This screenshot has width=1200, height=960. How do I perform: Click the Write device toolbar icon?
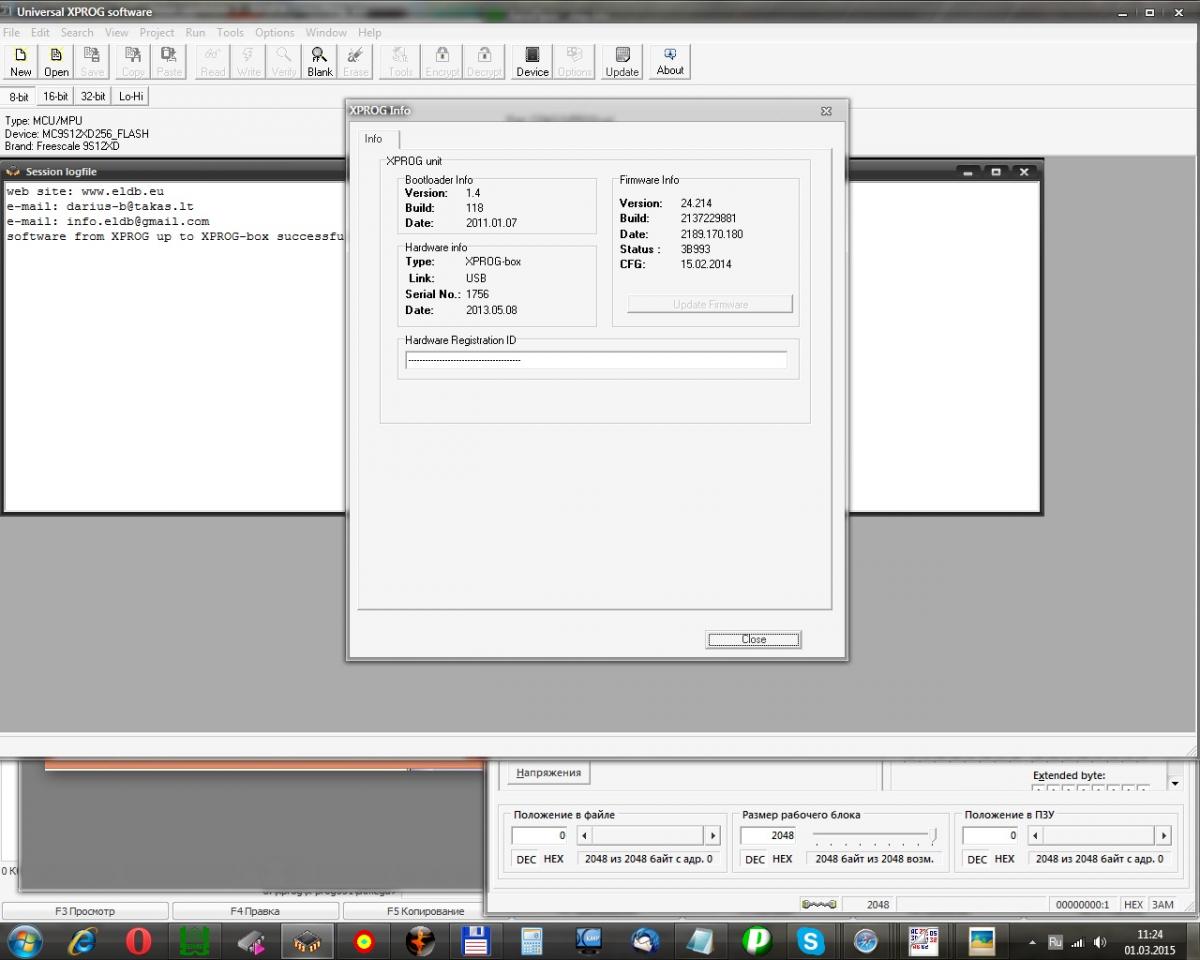[249, 62]
